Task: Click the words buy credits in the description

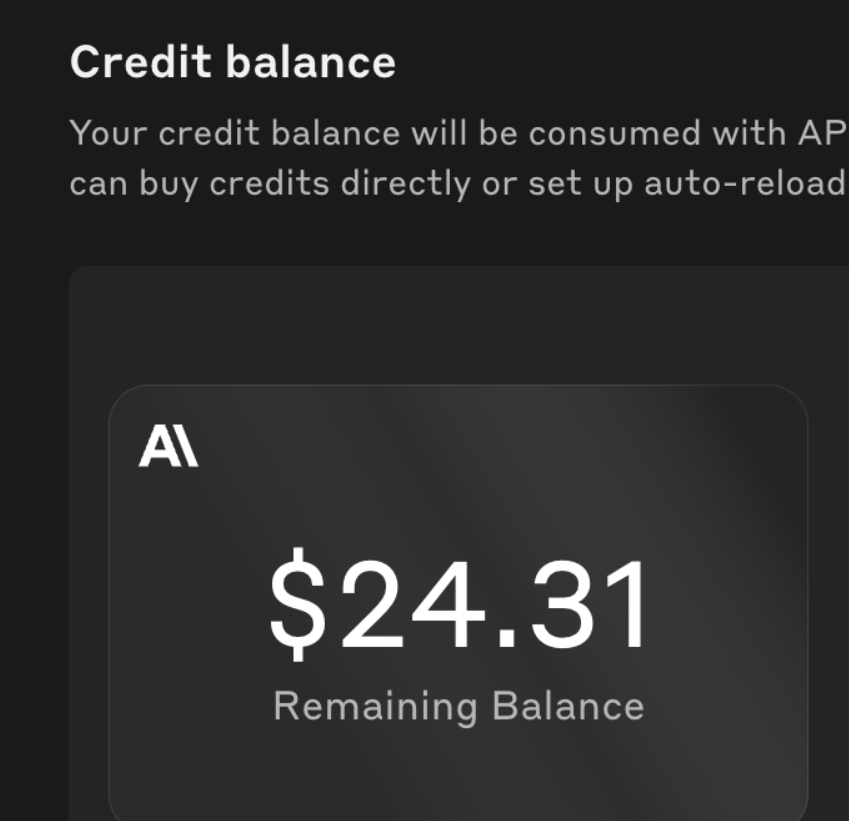Action: (x=234, y=185)
